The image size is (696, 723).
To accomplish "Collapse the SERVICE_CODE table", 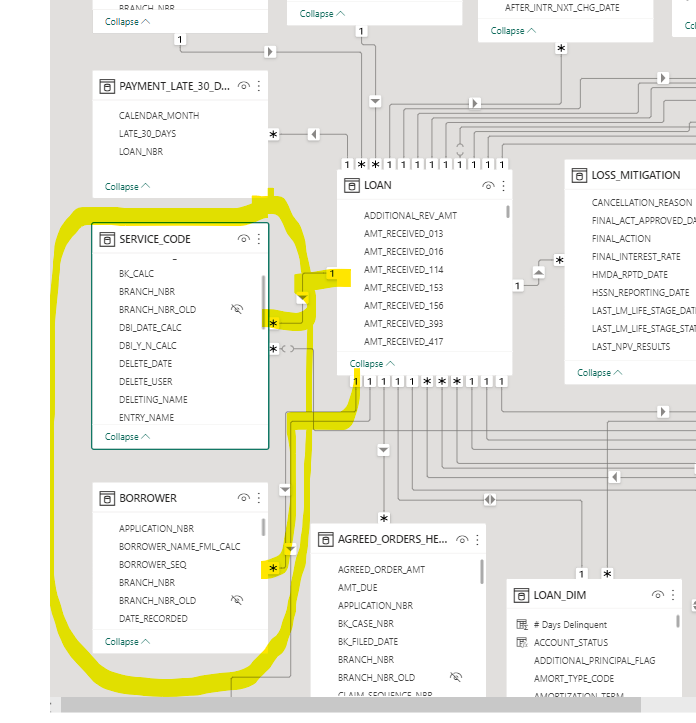I will (x=127, y=436).
